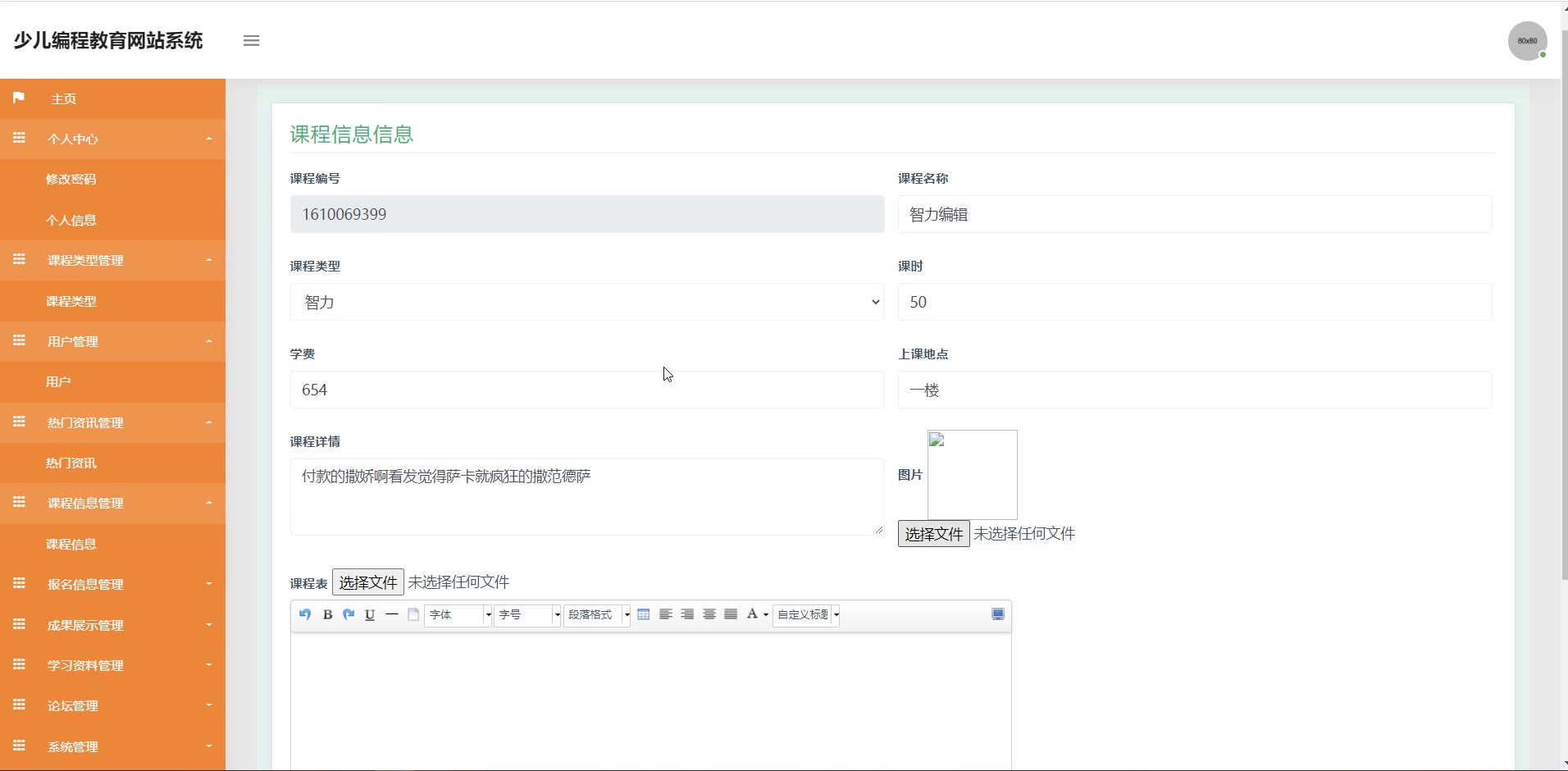Expand the 论坛管理 menu arrow
This screenshot has width=1568, height=771.
pos(209,705)
